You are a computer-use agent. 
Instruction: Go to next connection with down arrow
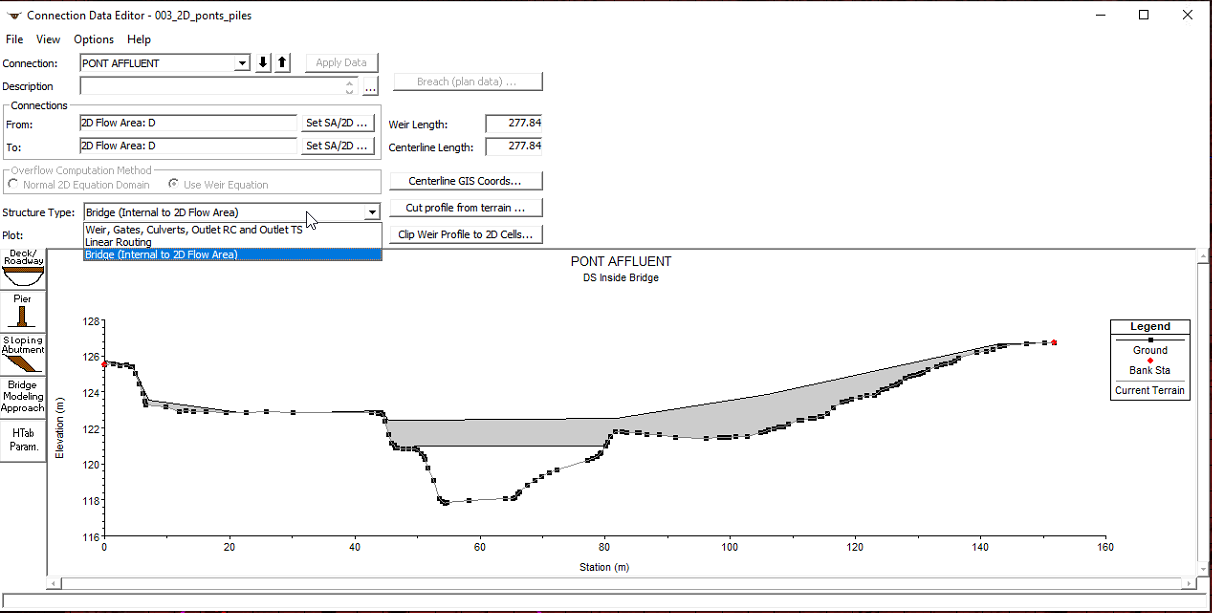point(263,63)
